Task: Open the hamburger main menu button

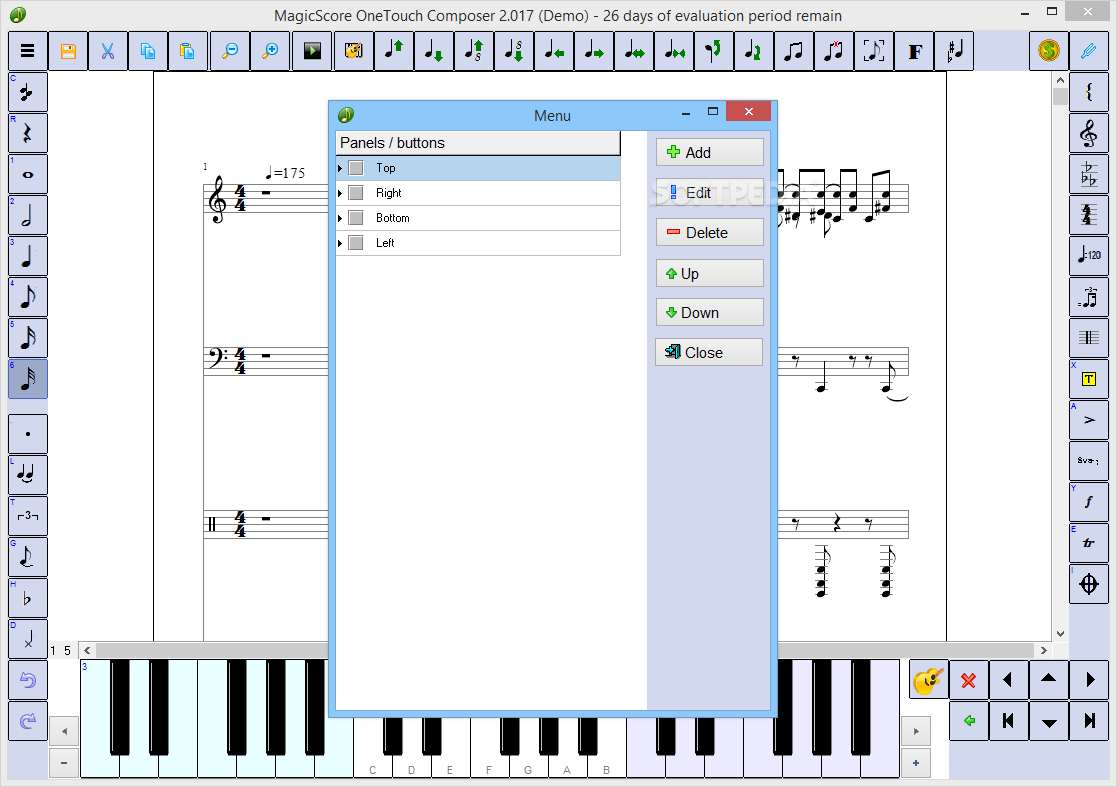Action: (x=28, y=51)
